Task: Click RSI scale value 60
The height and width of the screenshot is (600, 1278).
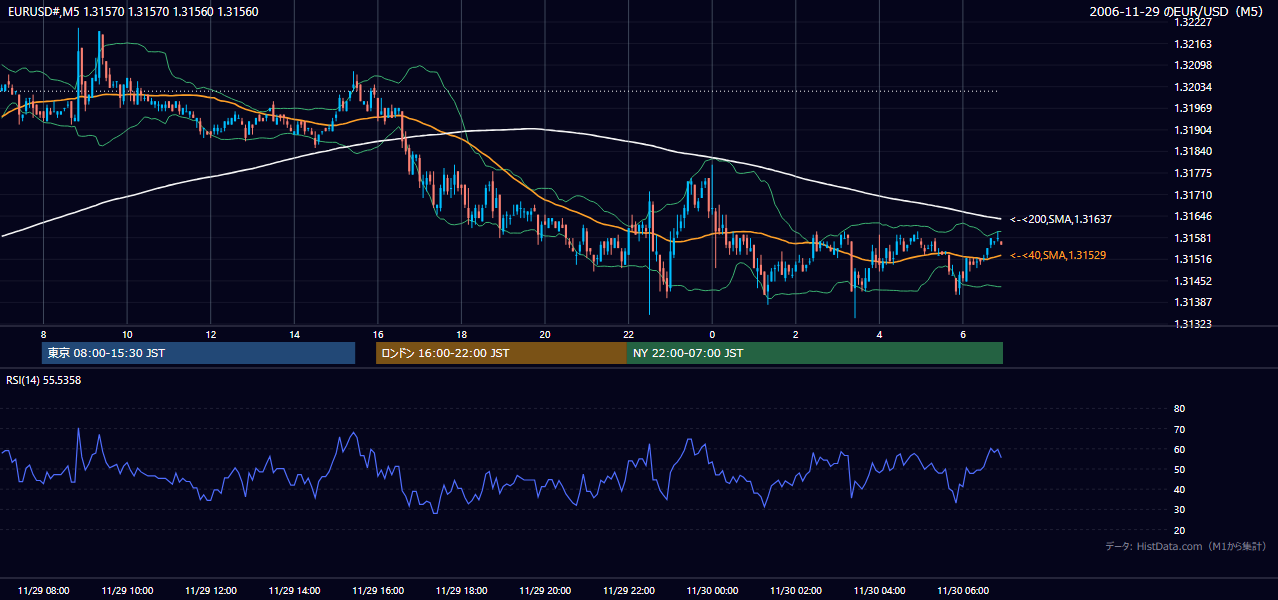Action: 1179,449
